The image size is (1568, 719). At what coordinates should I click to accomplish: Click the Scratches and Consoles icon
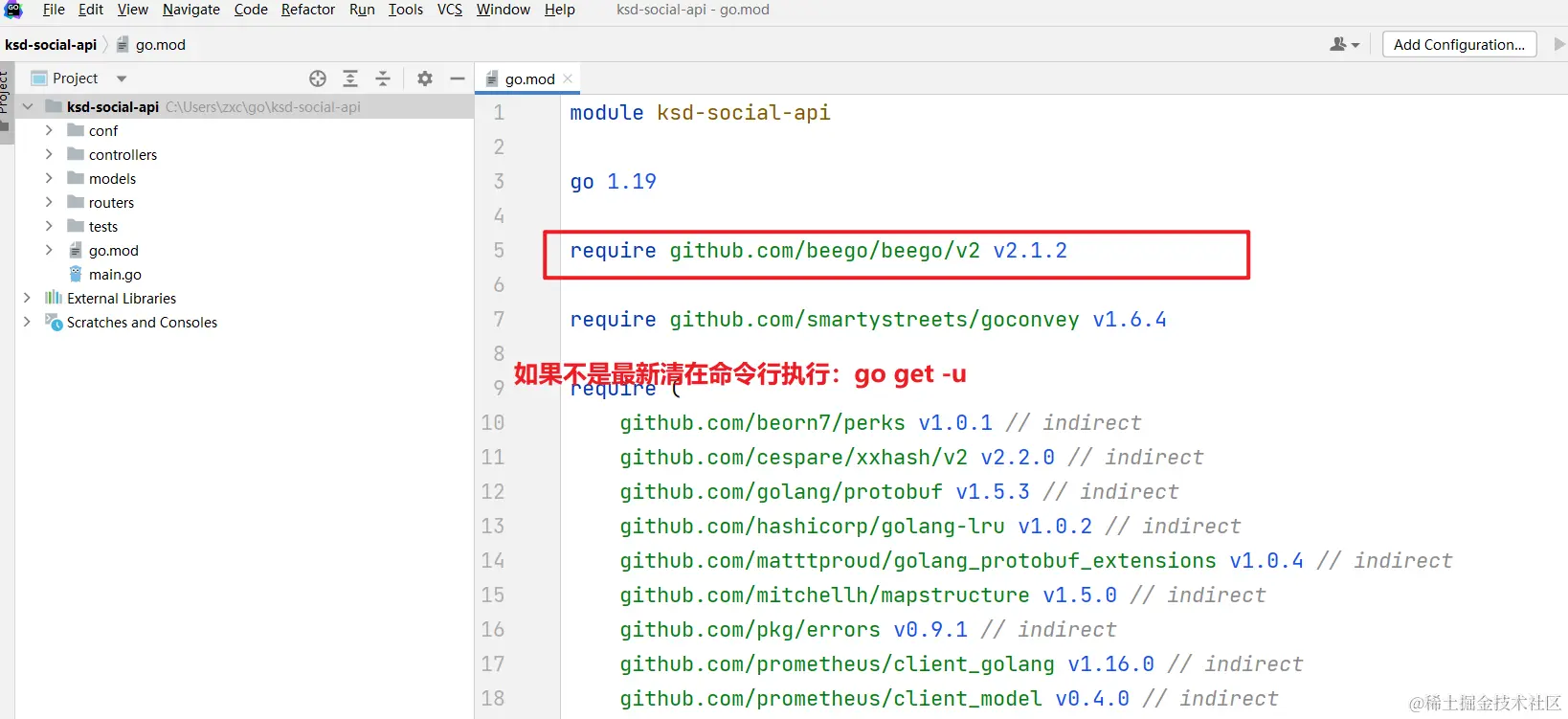pos(54,322)
